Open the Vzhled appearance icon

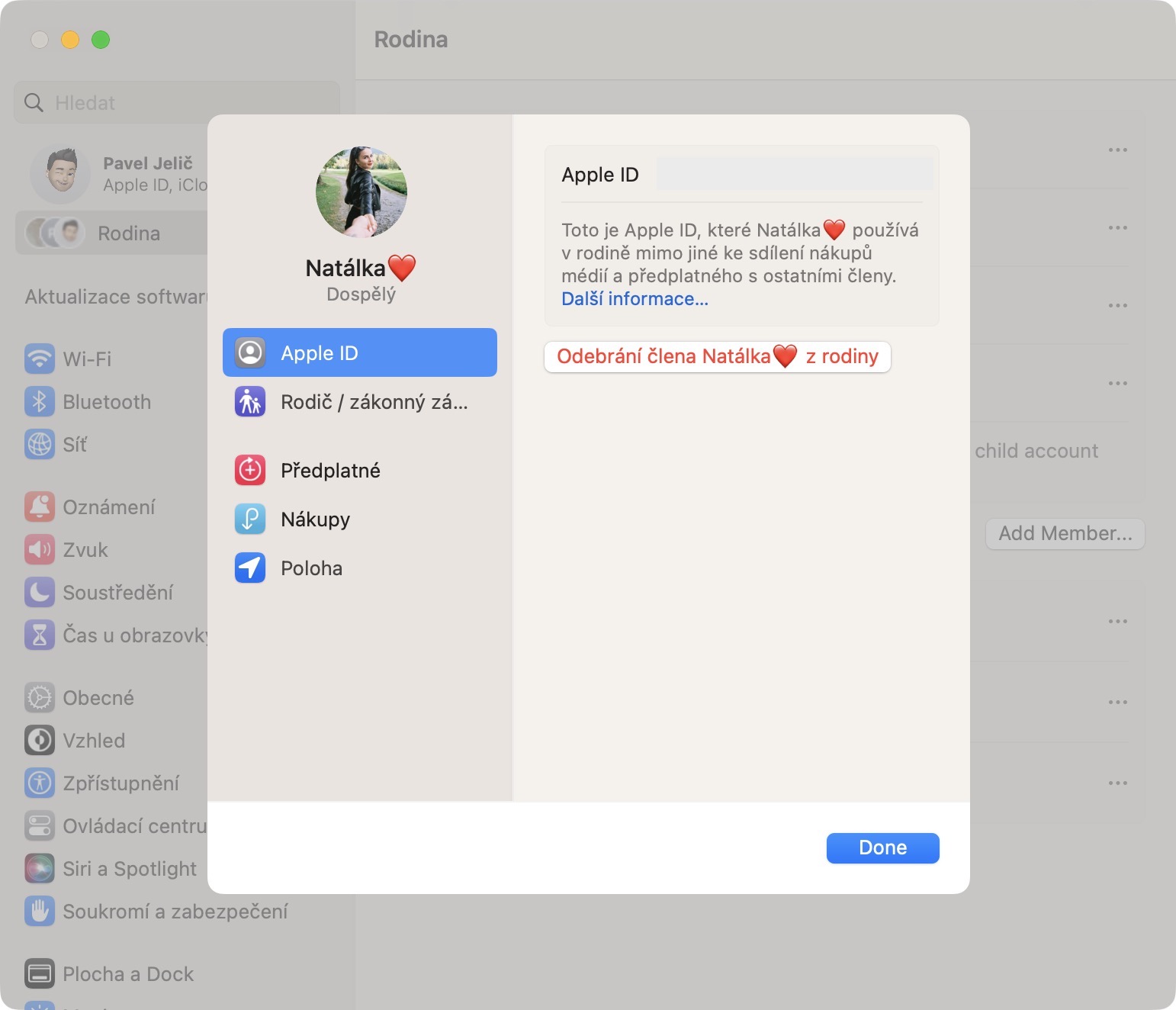click(40, 740)
